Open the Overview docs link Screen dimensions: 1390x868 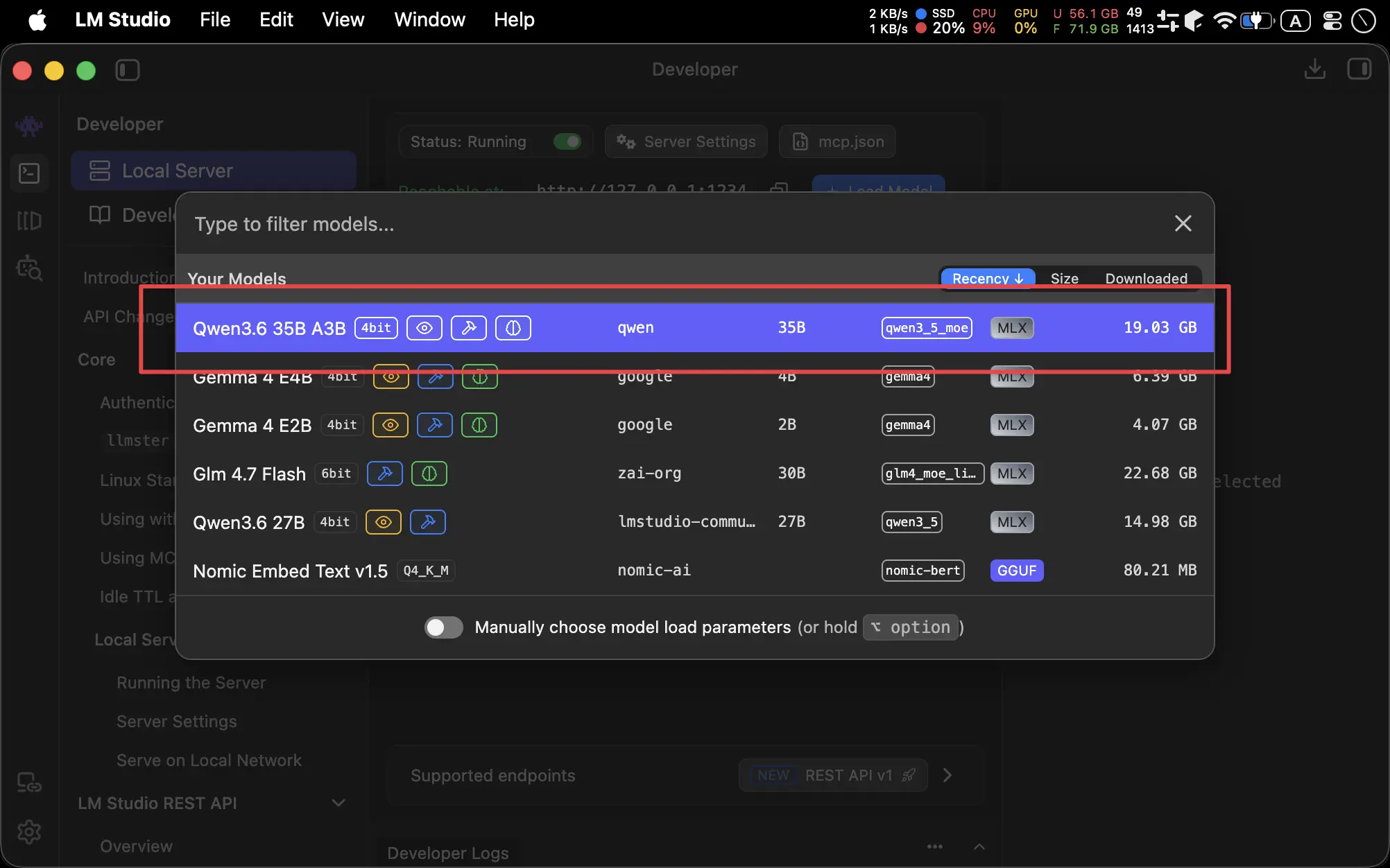click(137, 846)
